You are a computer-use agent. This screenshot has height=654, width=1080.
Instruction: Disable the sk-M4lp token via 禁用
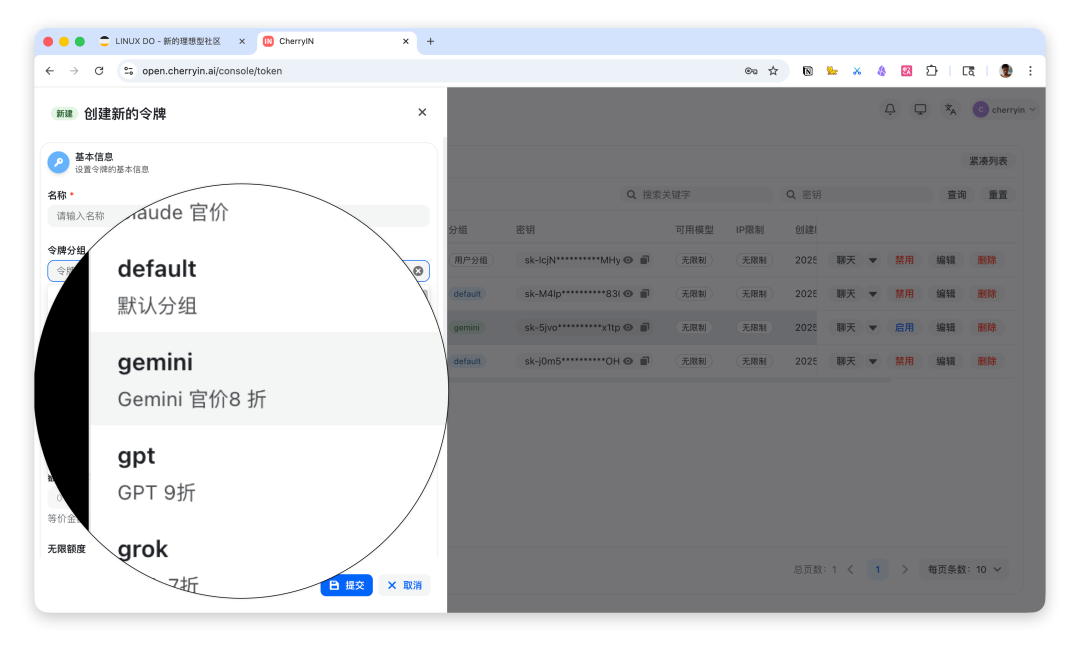[x=904, y=294]
